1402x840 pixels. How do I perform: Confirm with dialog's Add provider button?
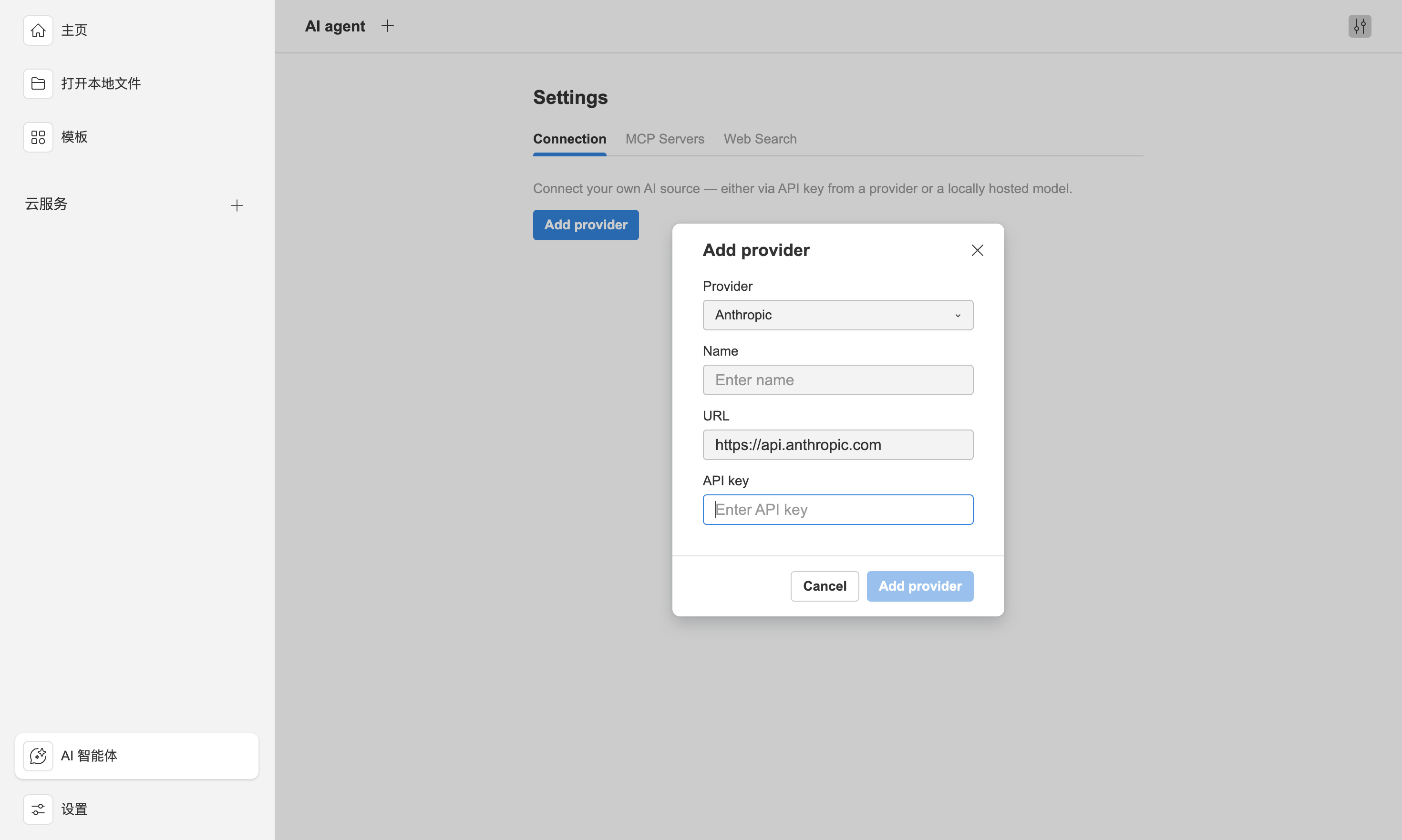(x=919, y=586)
